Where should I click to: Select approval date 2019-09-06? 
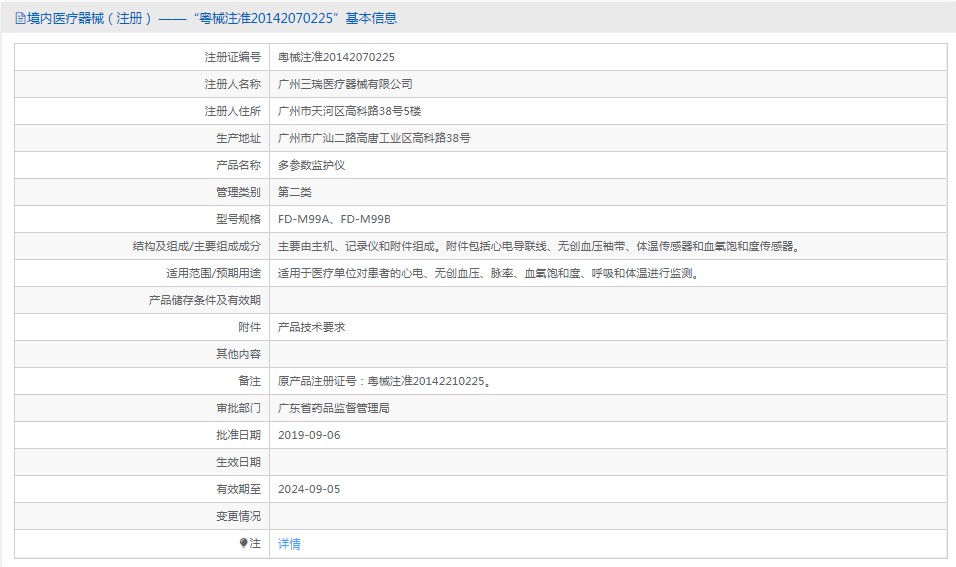click(x=309, y=435)
